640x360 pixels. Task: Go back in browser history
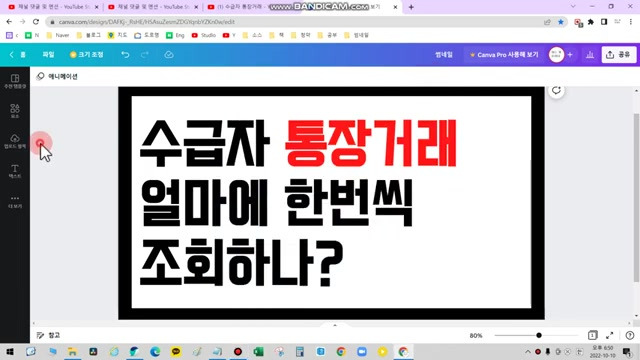click(9, 22)
